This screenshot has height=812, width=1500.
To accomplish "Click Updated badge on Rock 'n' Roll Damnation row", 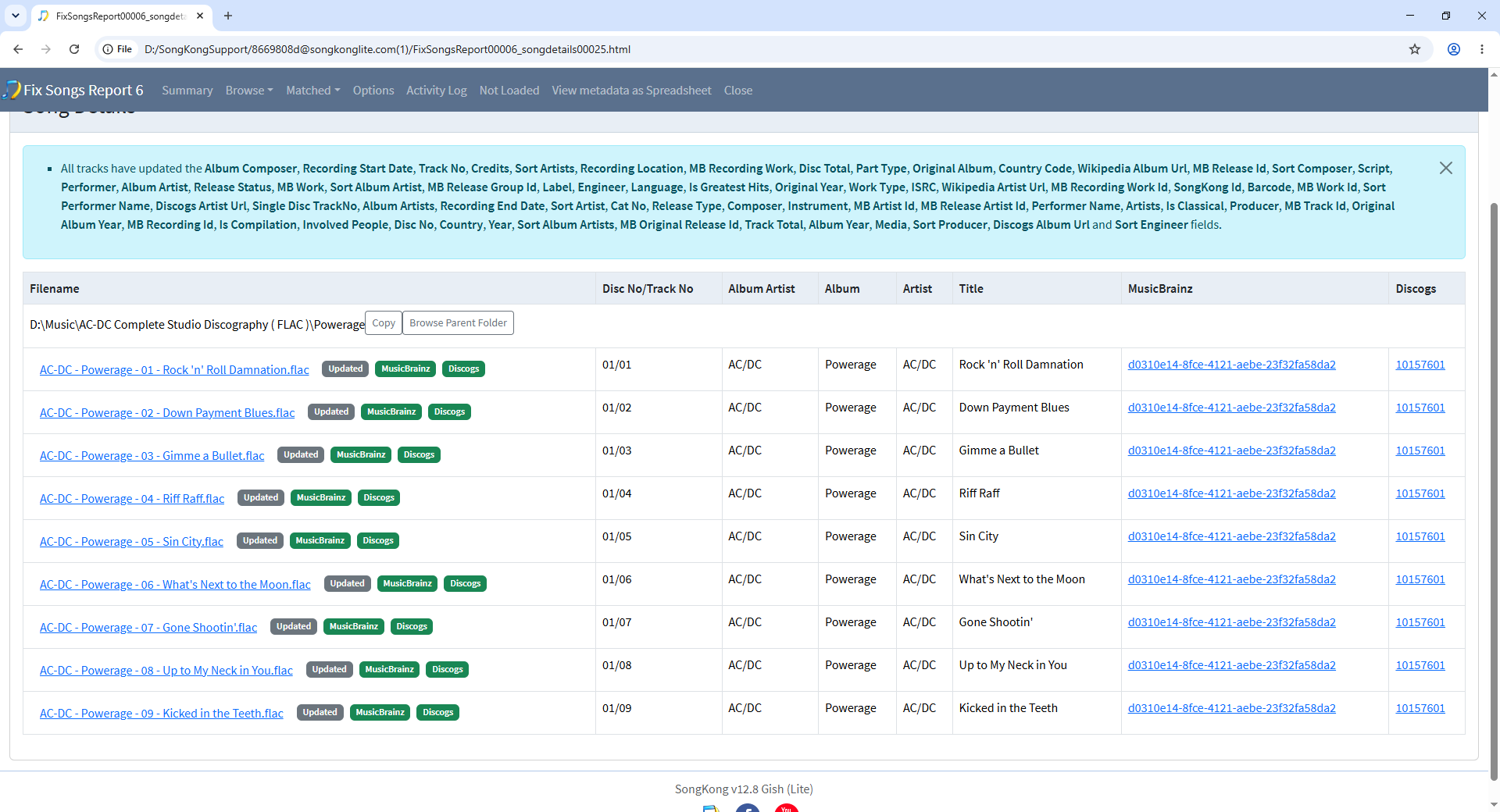I will click(x=345, y=369).
